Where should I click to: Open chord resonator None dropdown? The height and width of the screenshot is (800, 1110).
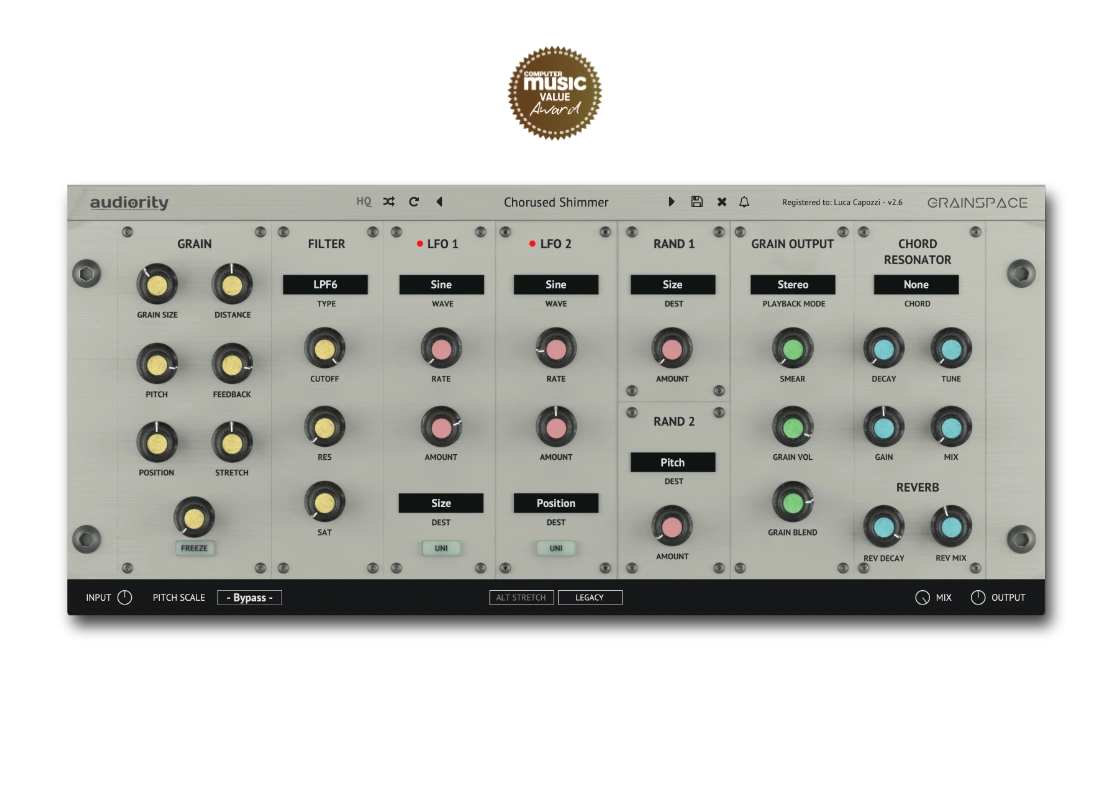916,285
